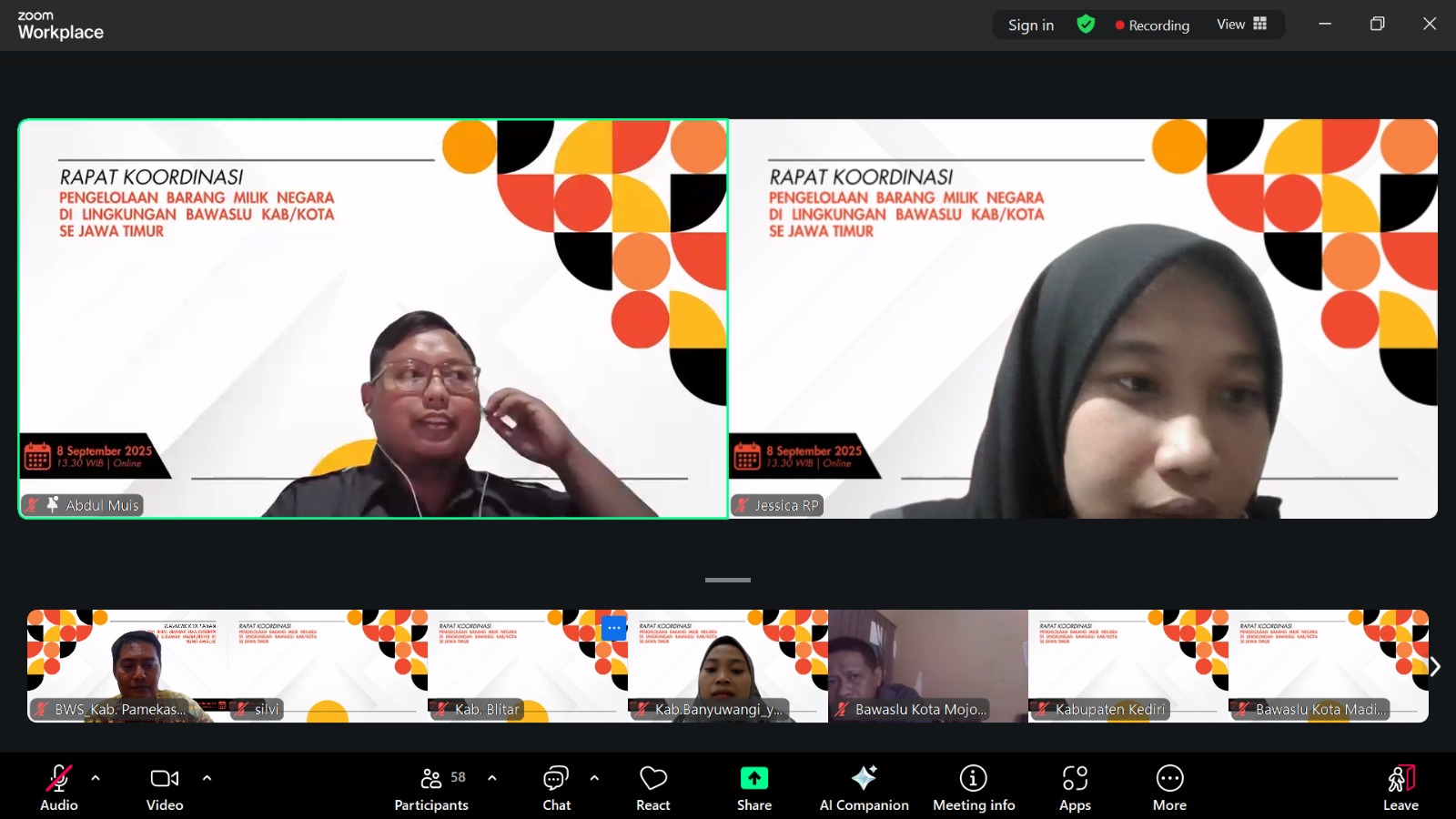Expand the video options arrow

(207, 778)
